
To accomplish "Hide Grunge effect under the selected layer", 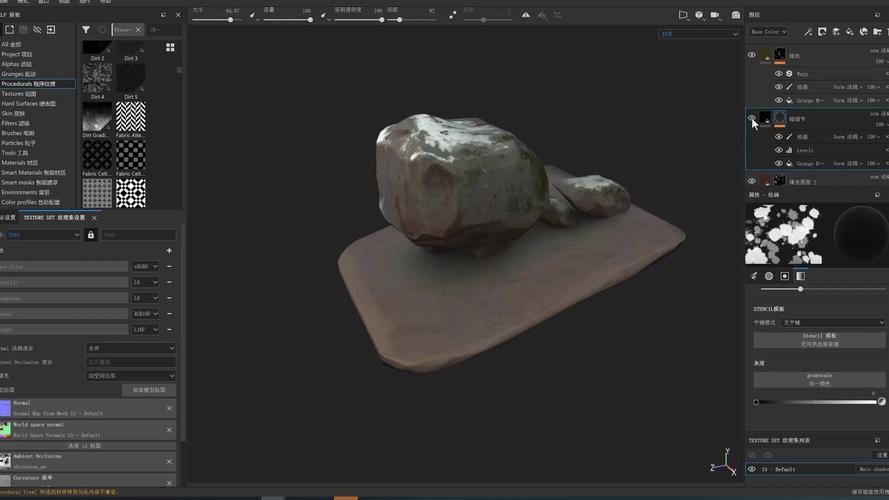I will coord(778,163).
